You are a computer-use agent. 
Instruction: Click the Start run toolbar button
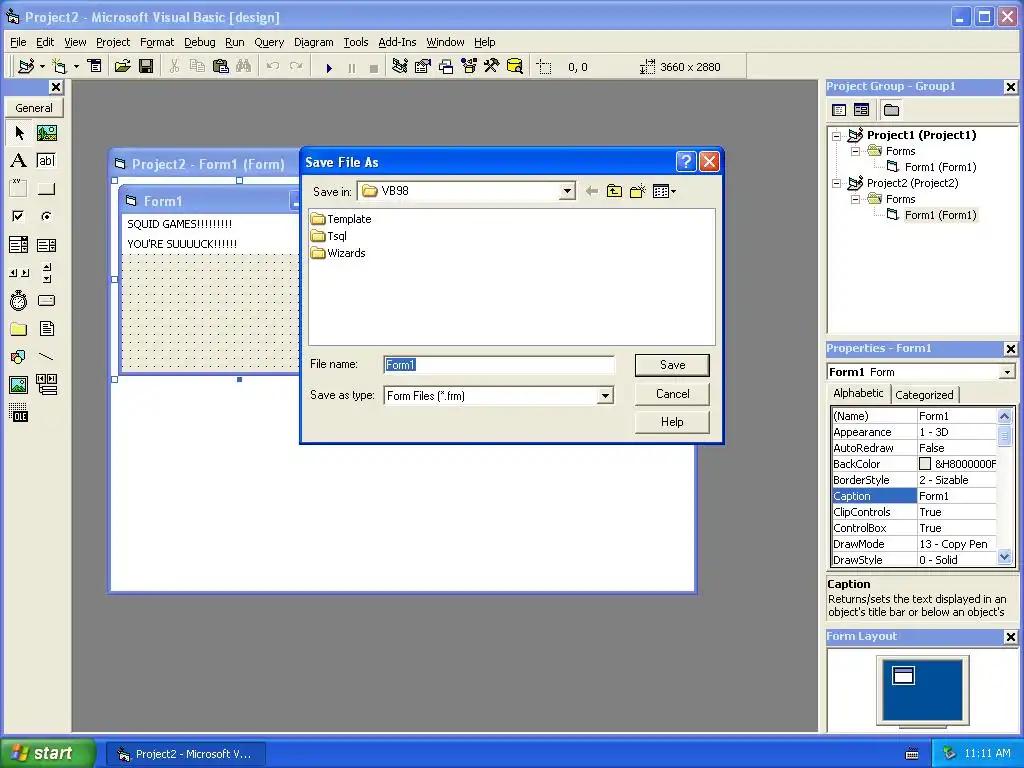329,67
